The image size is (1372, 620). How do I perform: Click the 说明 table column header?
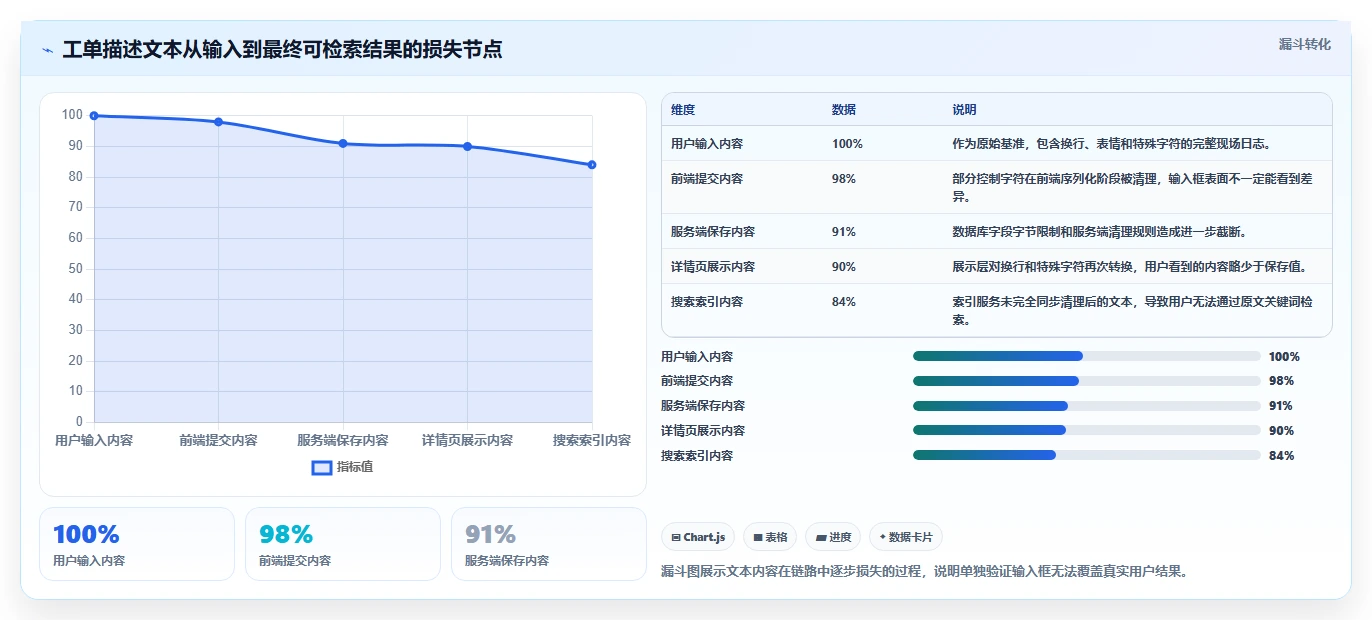(964, 110)
